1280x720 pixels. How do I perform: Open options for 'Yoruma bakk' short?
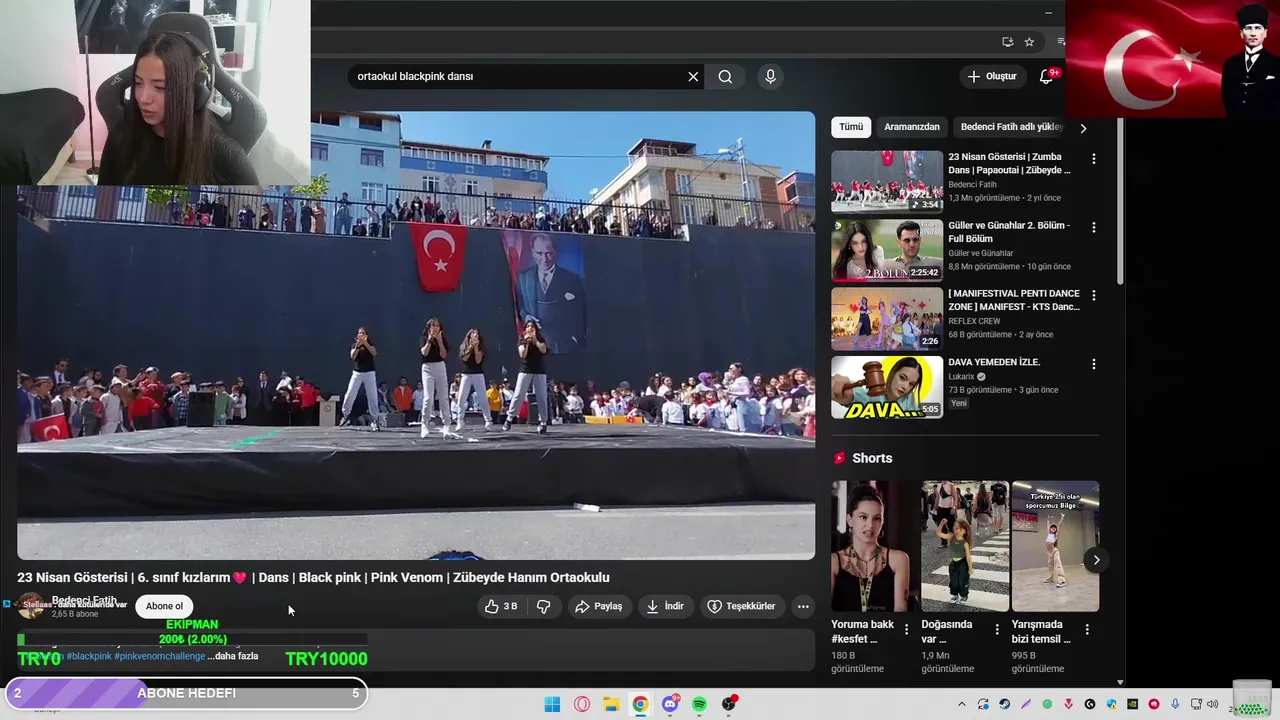click(x=907, y=629)
